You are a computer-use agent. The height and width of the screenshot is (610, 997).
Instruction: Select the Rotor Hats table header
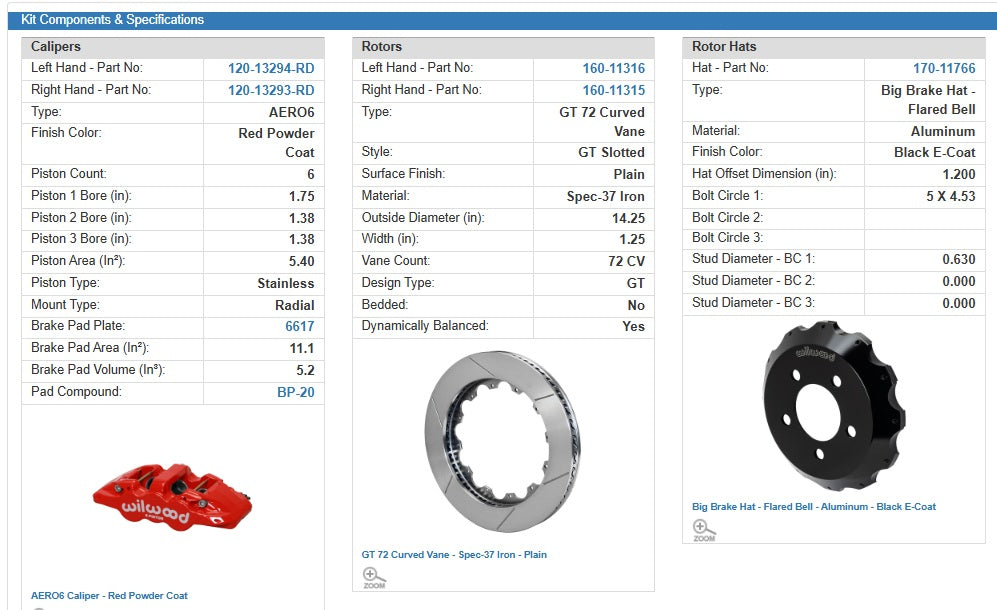click(724, 47)
